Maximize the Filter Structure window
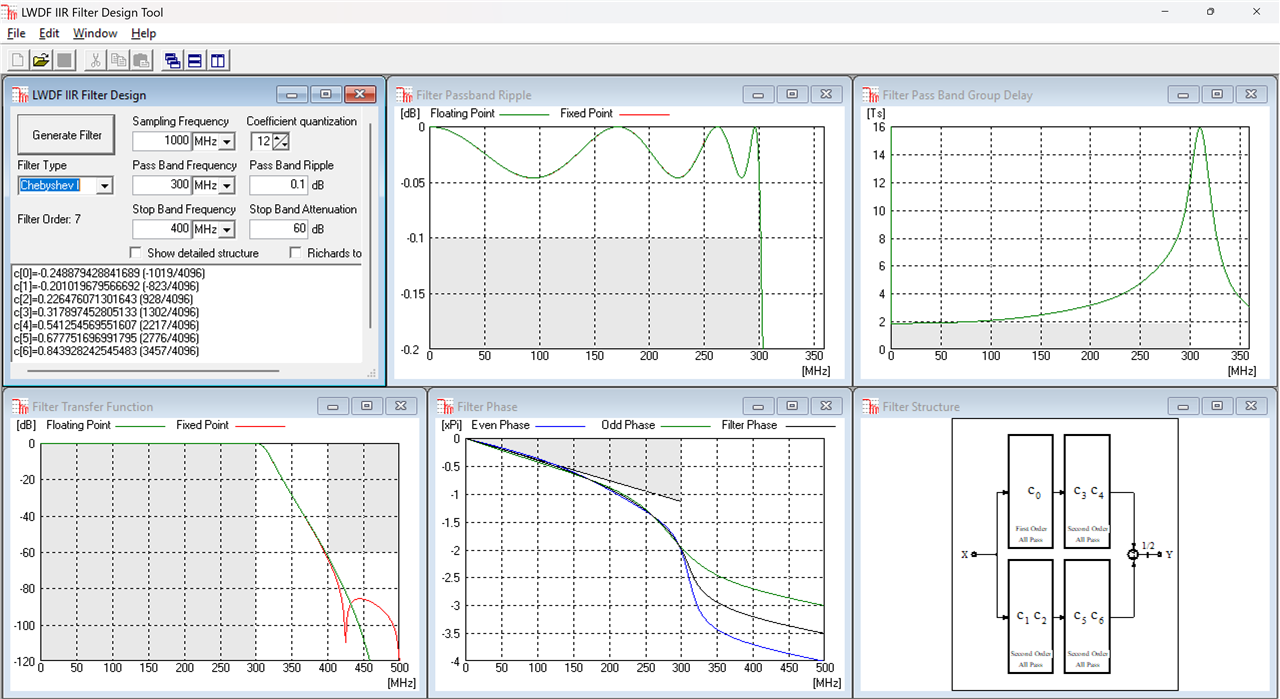Screen dimensions: 1280x699 [x=1217, y=405]
